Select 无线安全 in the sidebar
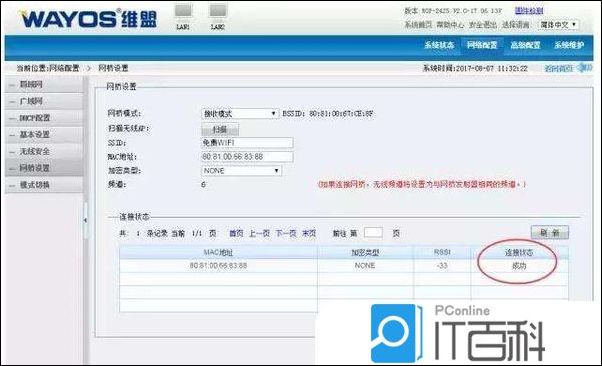This screenshot has height=366, width=602. point(44,152)
